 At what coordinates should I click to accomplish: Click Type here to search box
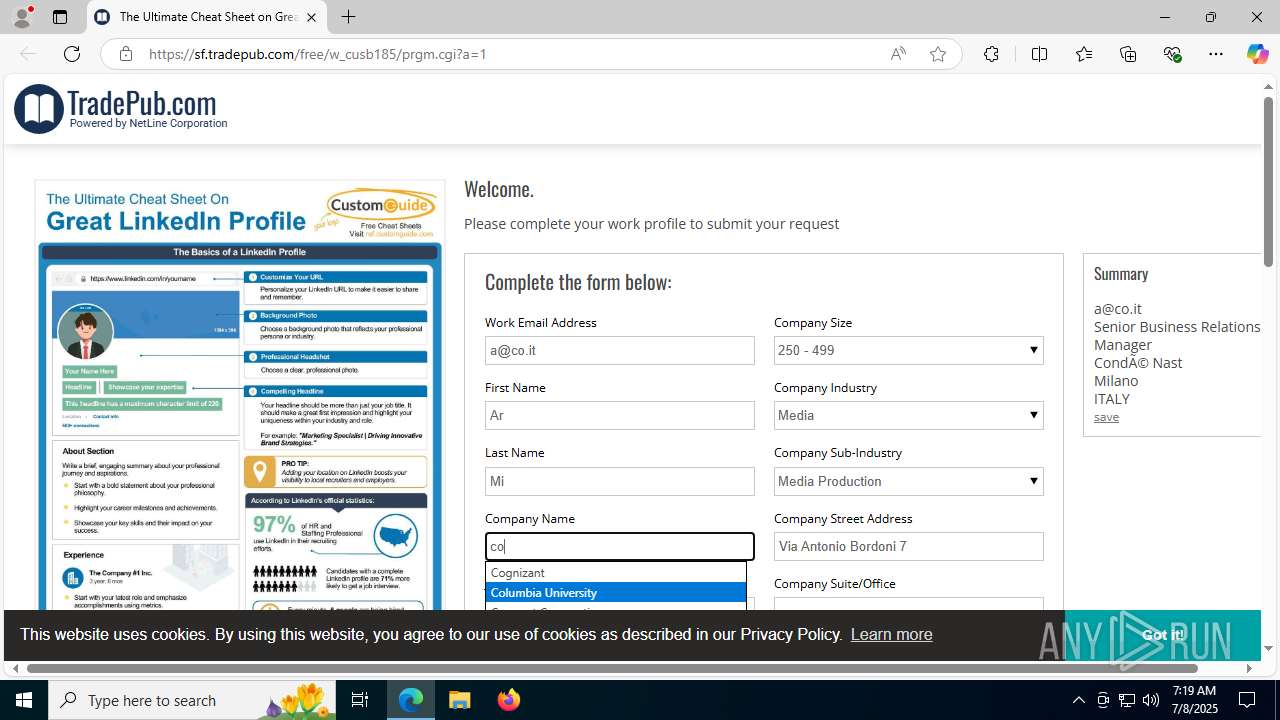pos(192,700)
